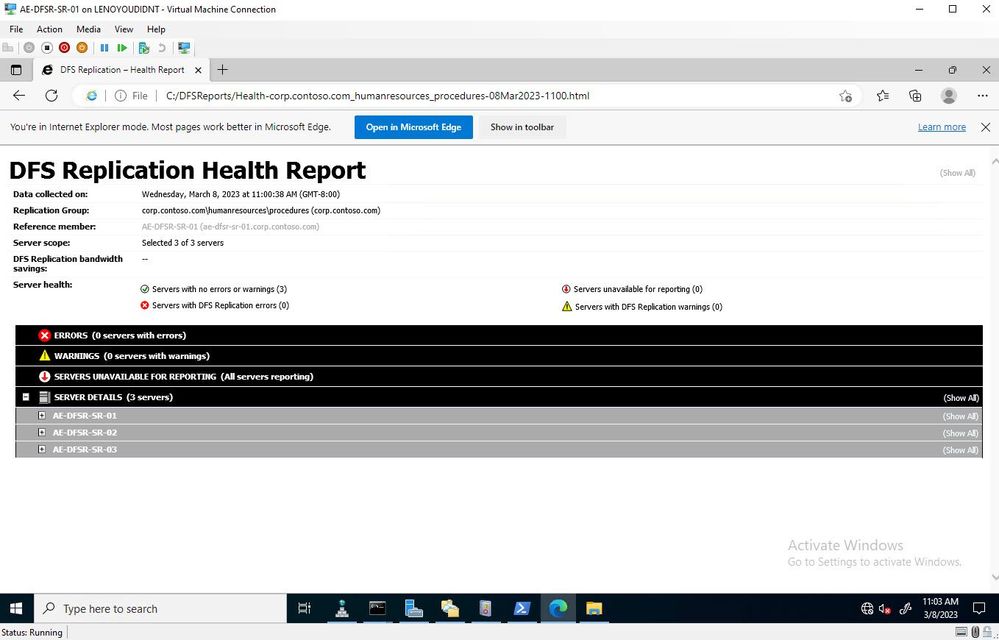Pause the virtual machine
The width and height of the screenshot is (999, 640).
click(x=104, y=48)
